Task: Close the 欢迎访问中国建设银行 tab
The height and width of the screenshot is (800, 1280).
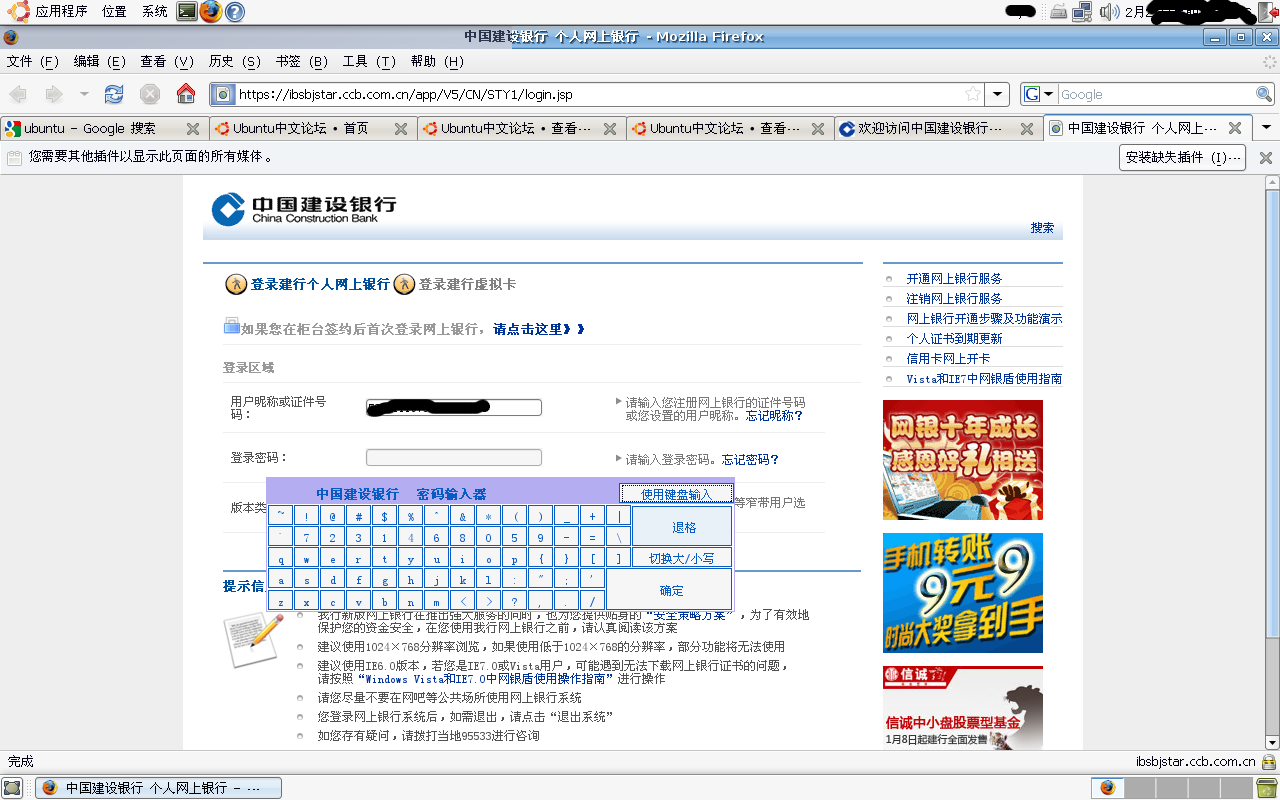Action: (x=1026, y=128)
